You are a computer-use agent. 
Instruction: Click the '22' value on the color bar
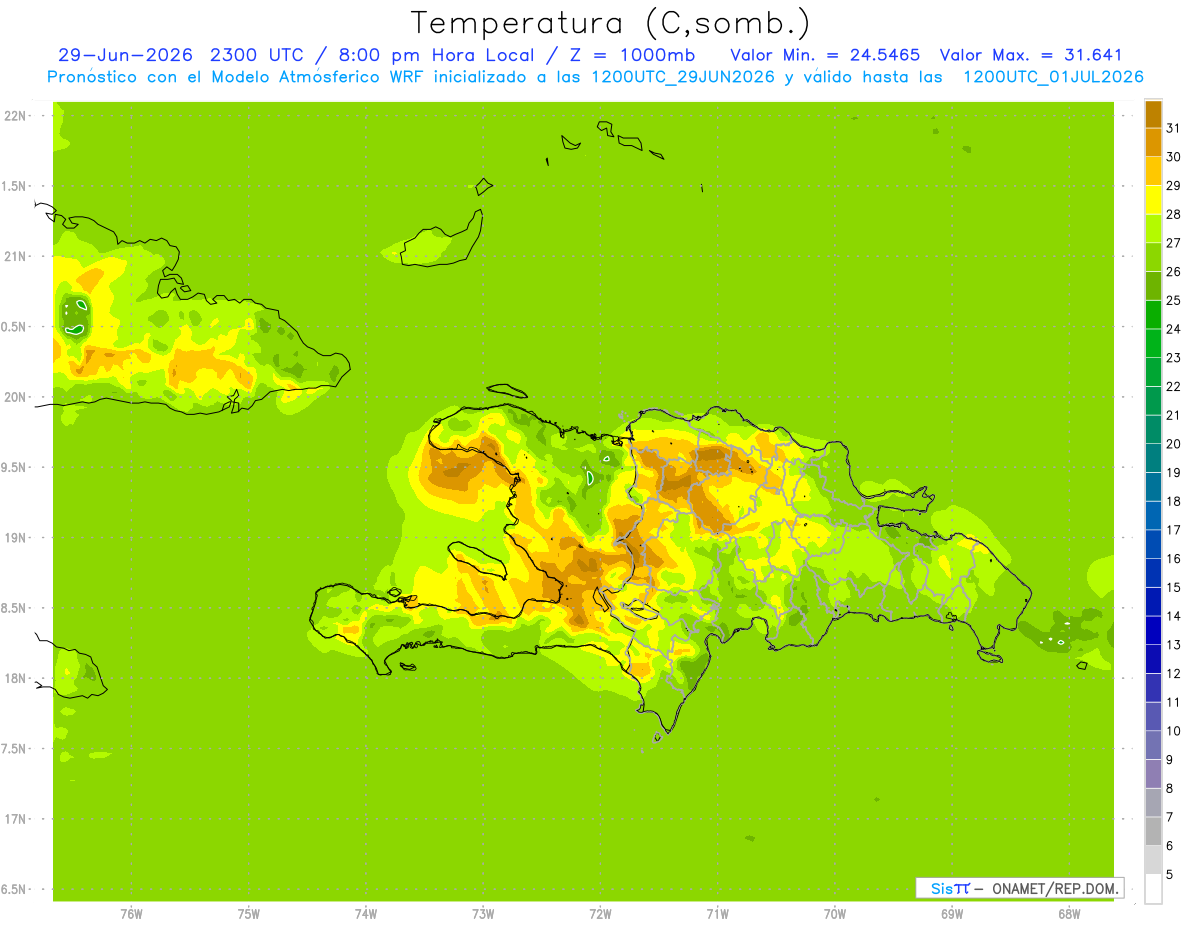coord(1173,387)
